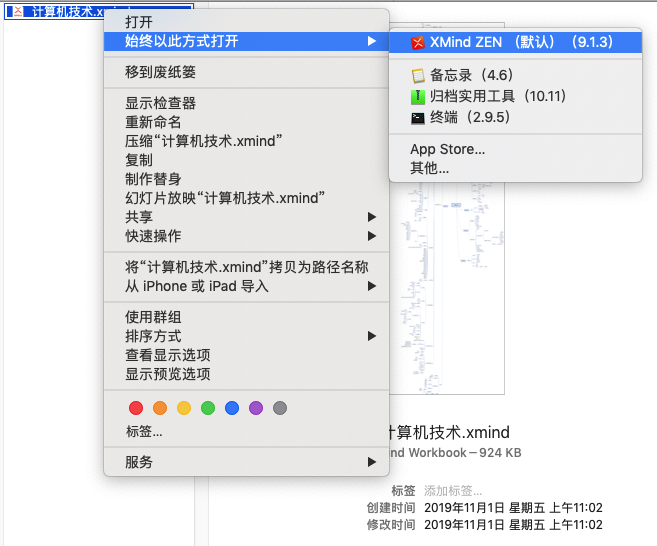Click the mind map preview thumbnail
This screenshot has height=546, width=657.
[x=447, y=288]
